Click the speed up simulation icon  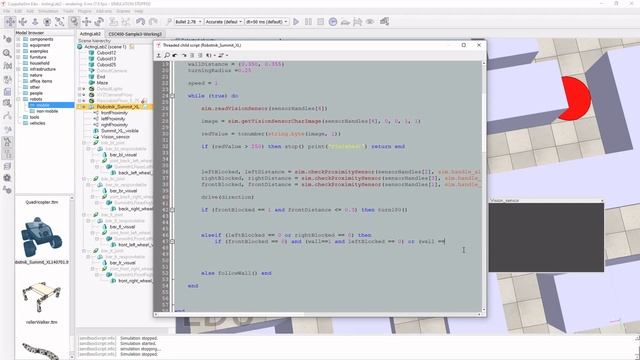(358, 22)
